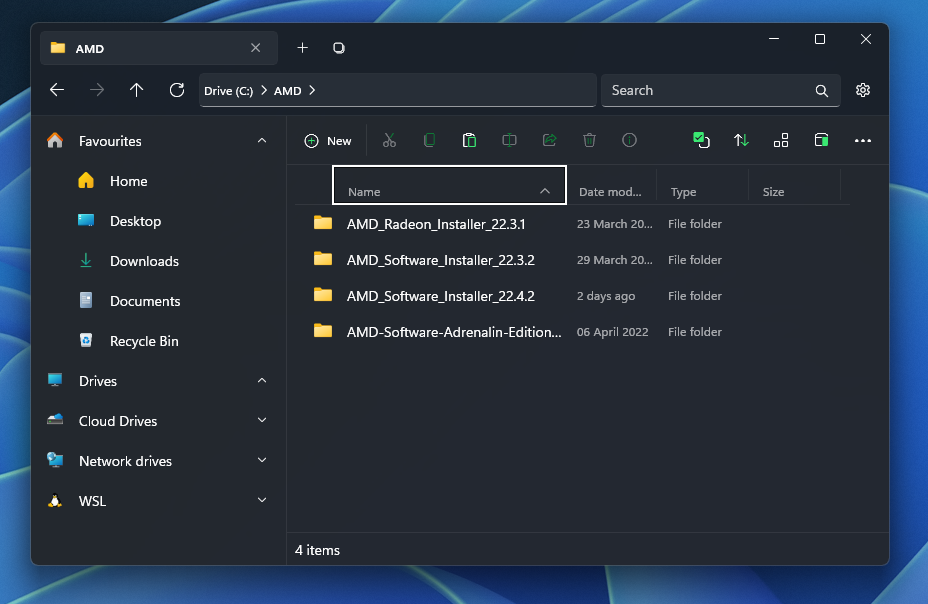Select the AMD tab
Image resolution: width=928 pixels, height=604 pixels.
(x=159, y=48)
